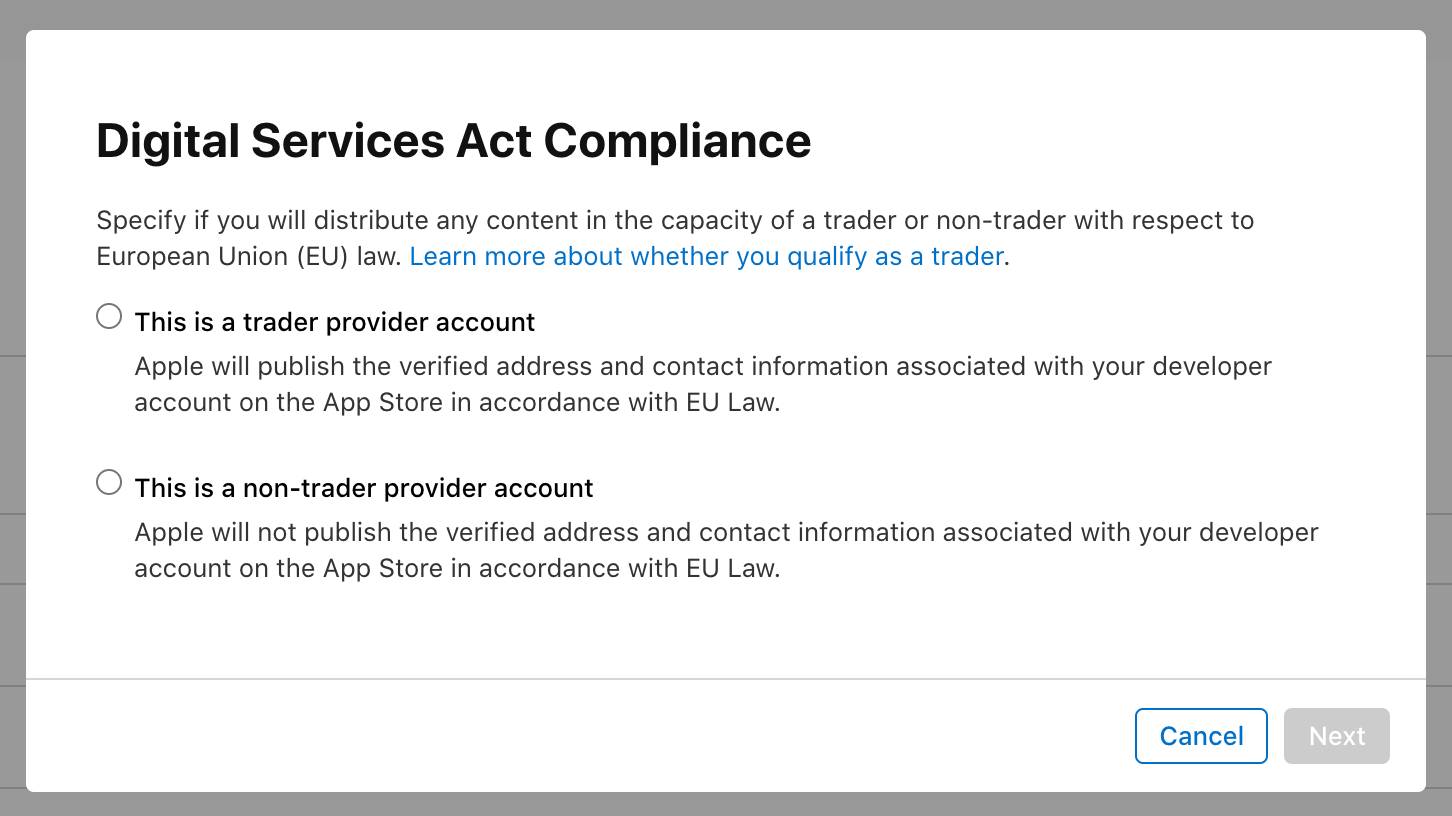Click the dimmed background above the dialog
The width and height of the screenshot is (1452, 816).
[726, 14]
